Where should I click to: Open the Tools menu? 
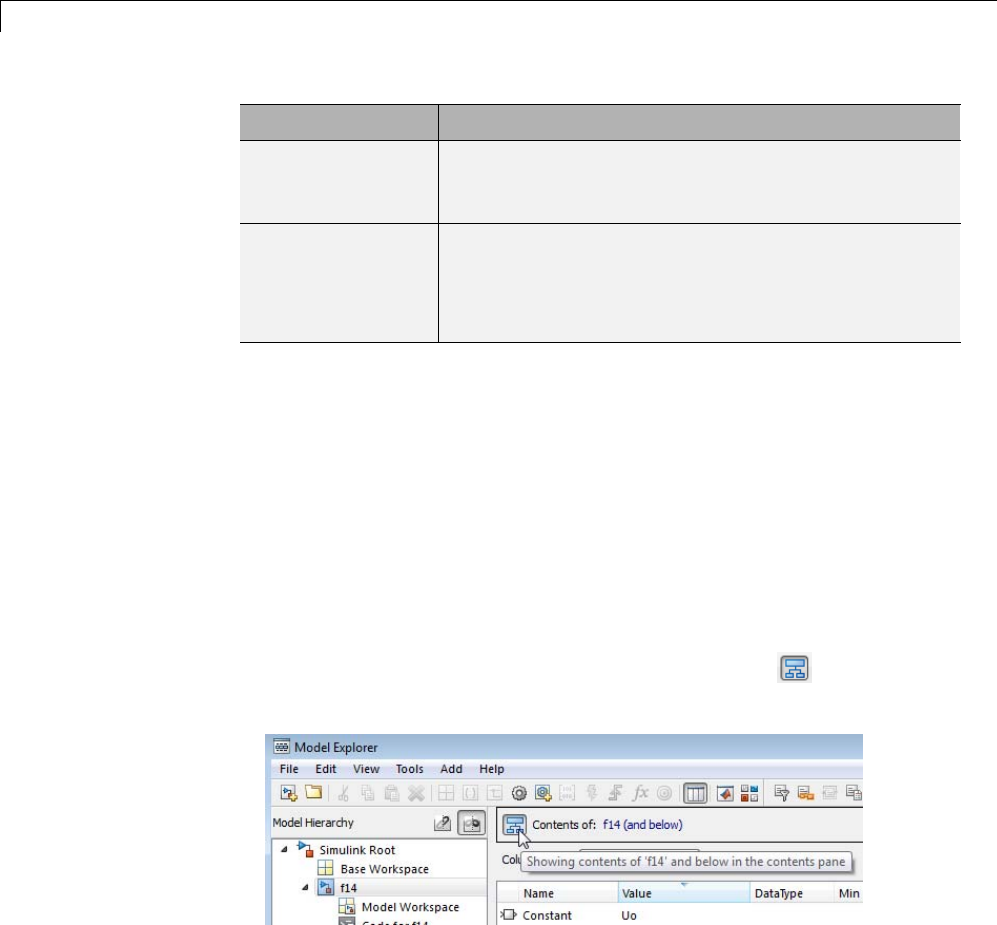click(409, 769)
